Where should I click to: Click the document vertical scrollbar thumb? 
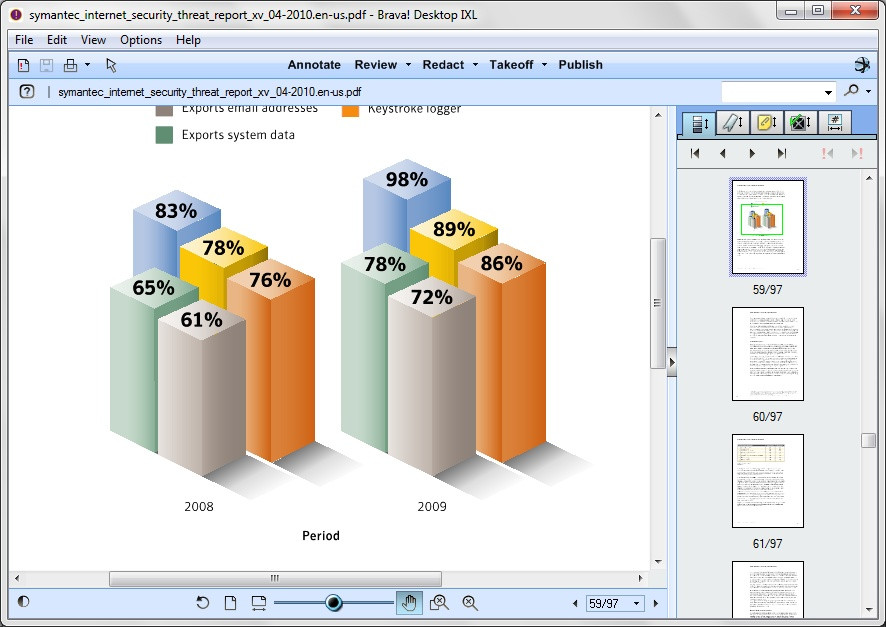(x=658, y=303)
